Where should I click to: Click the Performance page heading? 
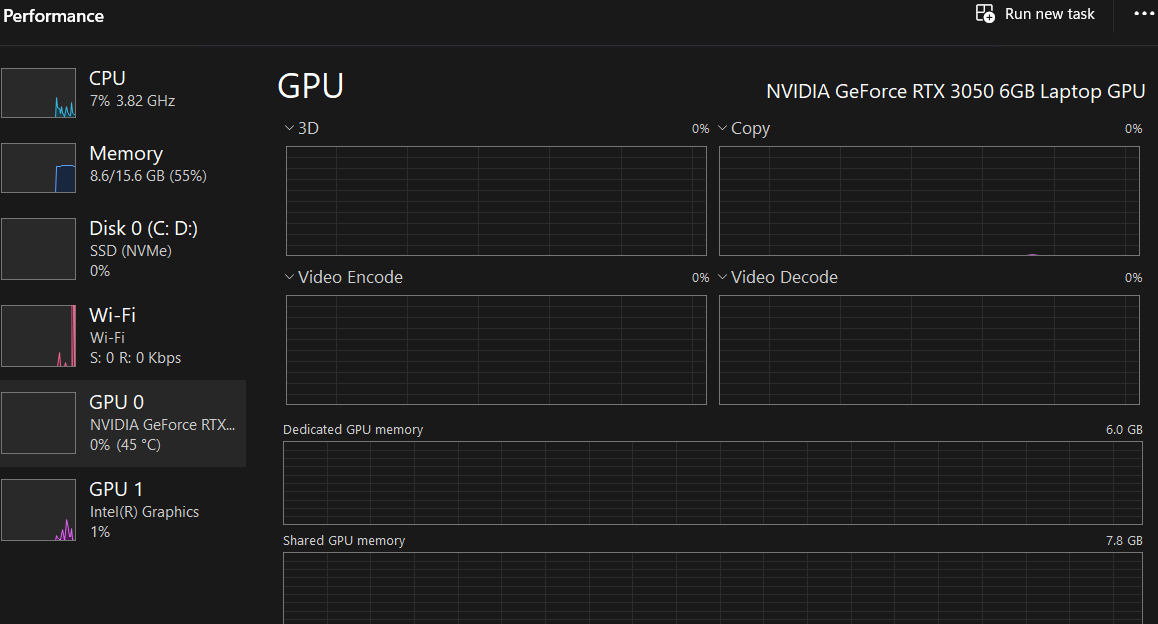(53, 16)
